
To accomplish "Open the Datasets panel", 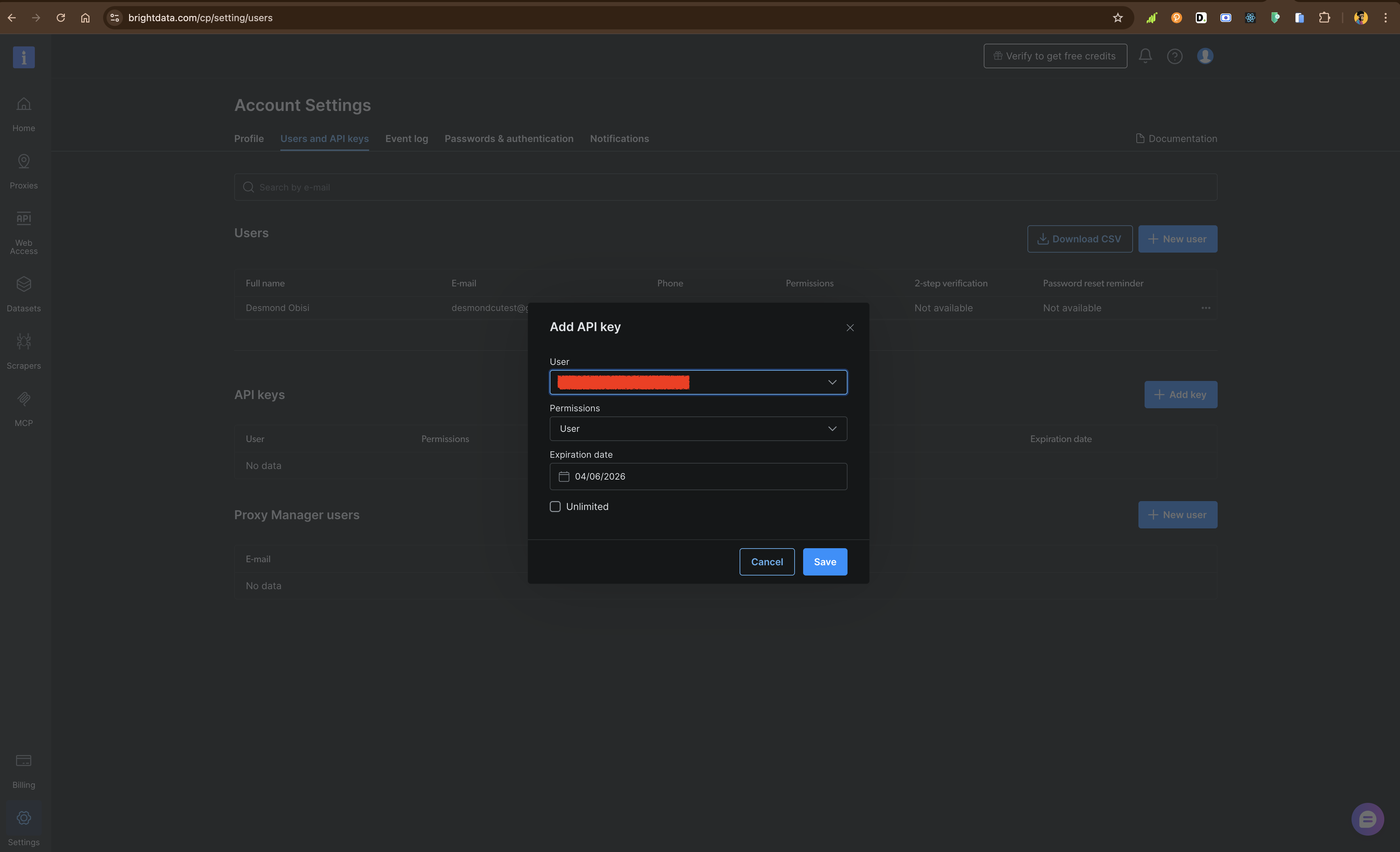I will pyautogui.click(x=23, y=293).
